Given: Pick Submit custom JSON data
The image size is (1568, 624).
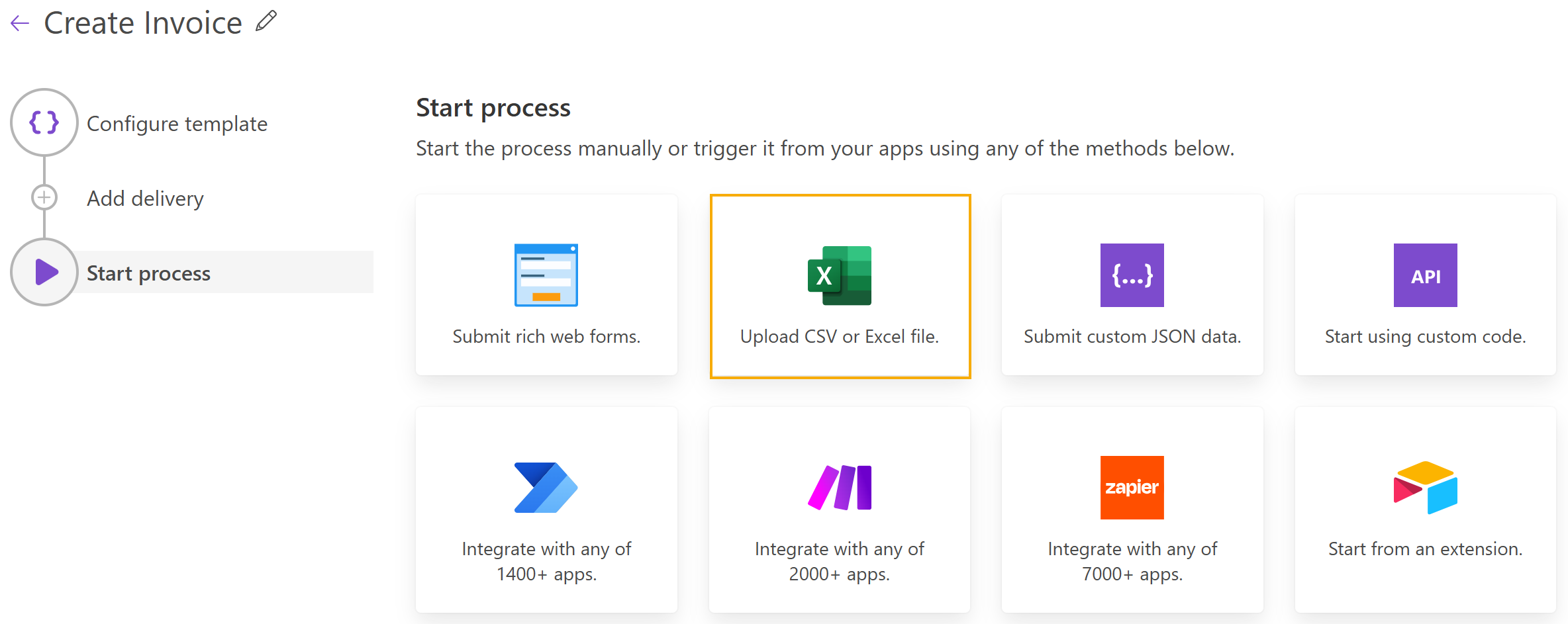Looking at the screenshot, I should (1132, 285).
